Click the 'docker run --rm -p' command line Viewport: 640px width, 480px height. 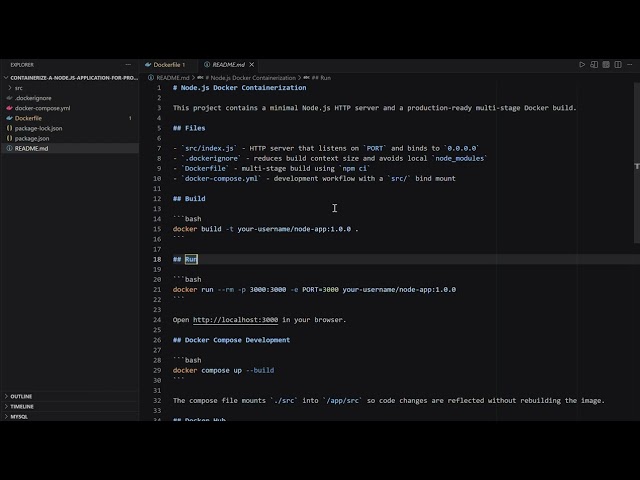click(314, 290)
